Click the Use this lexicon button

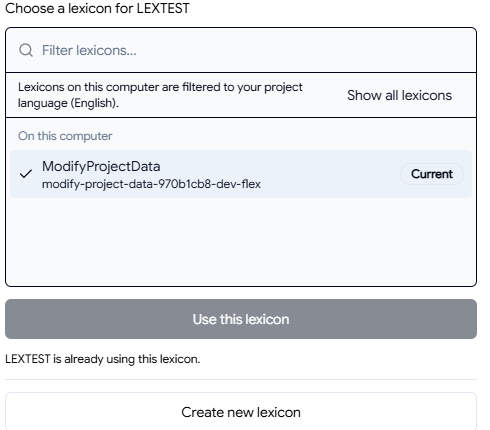click(x=241, y=319)
